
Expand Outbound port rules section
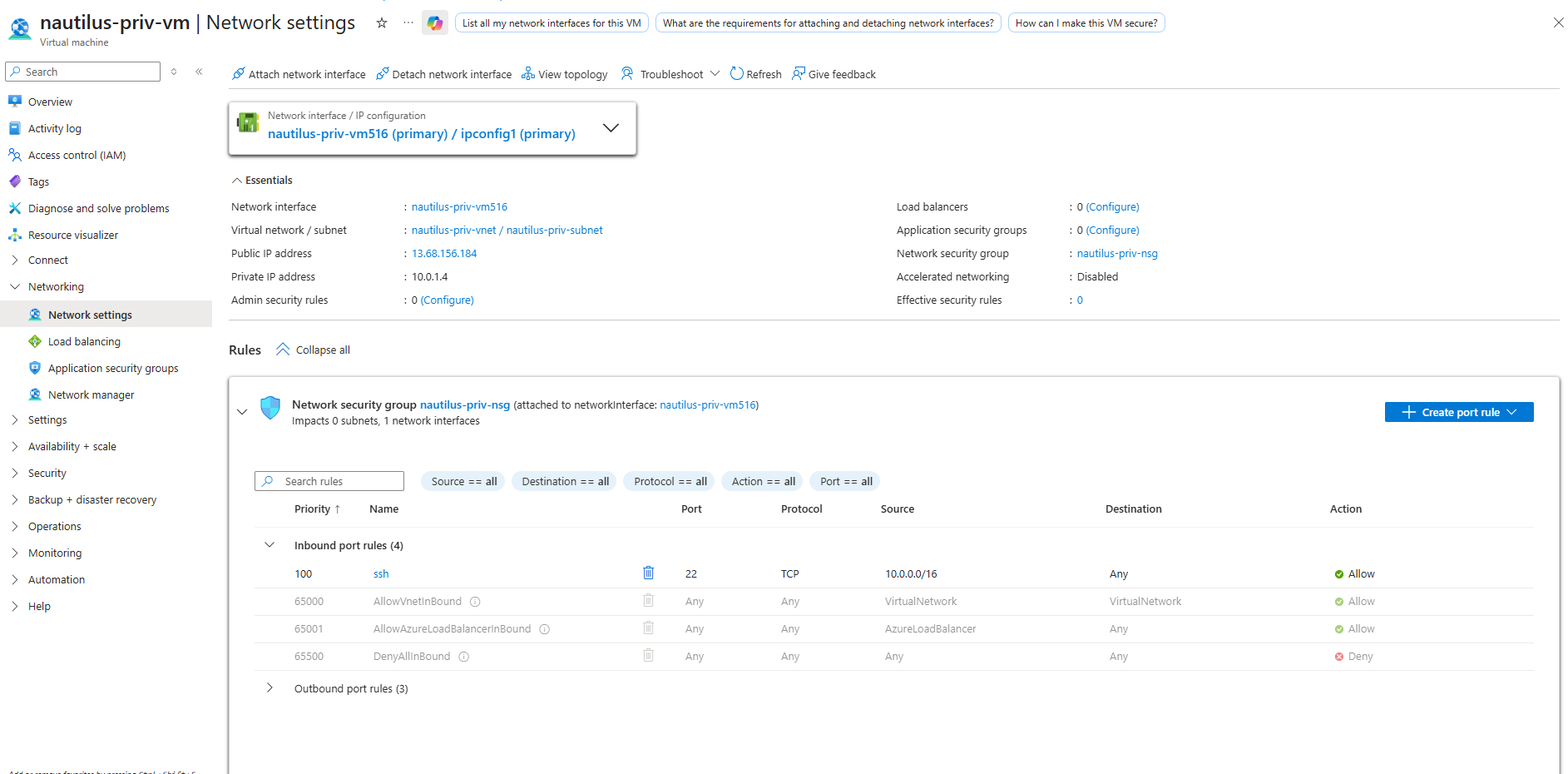click(x=270, y=688)
